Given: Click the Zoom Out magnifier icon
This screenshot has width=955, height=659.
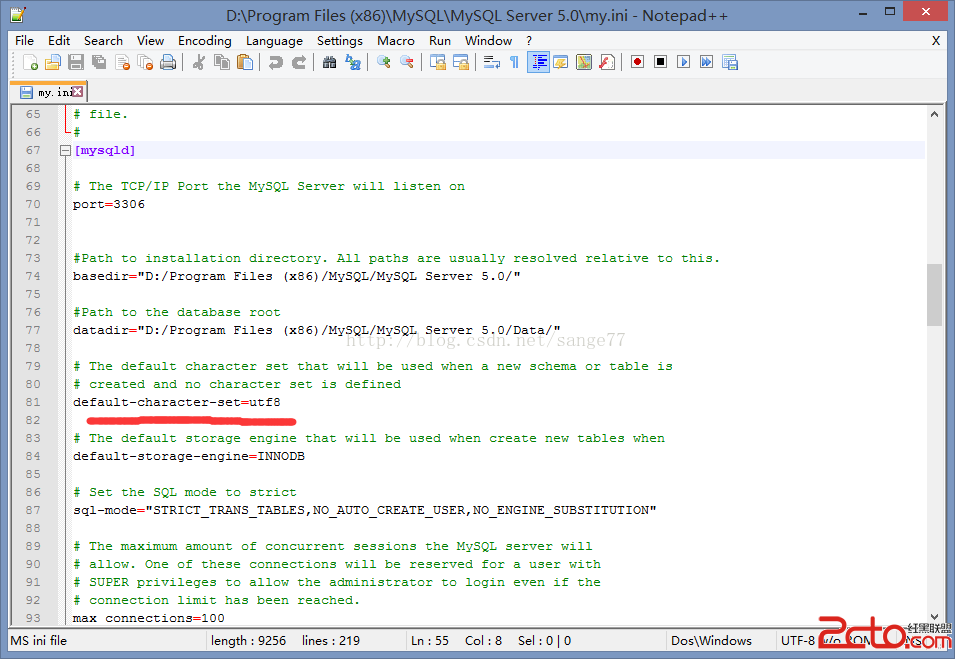Looking at the screenshot, I should (407, 62).
